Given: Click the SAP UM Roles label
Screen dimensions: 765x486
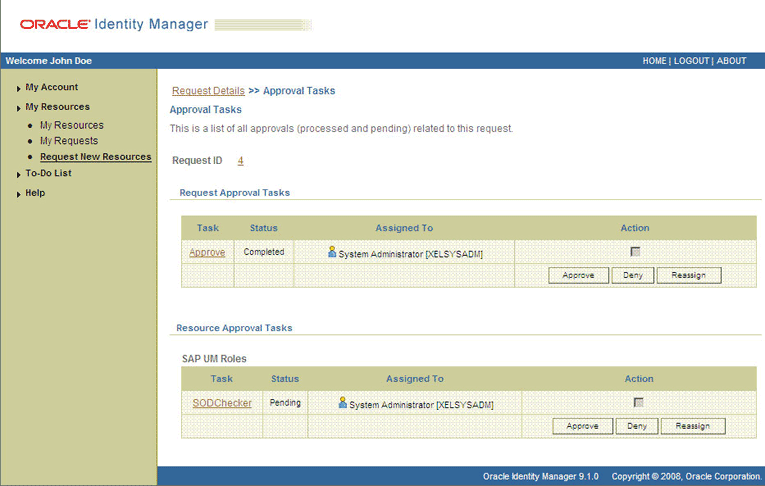Looking at the screenshot, I should pos(214,359).
